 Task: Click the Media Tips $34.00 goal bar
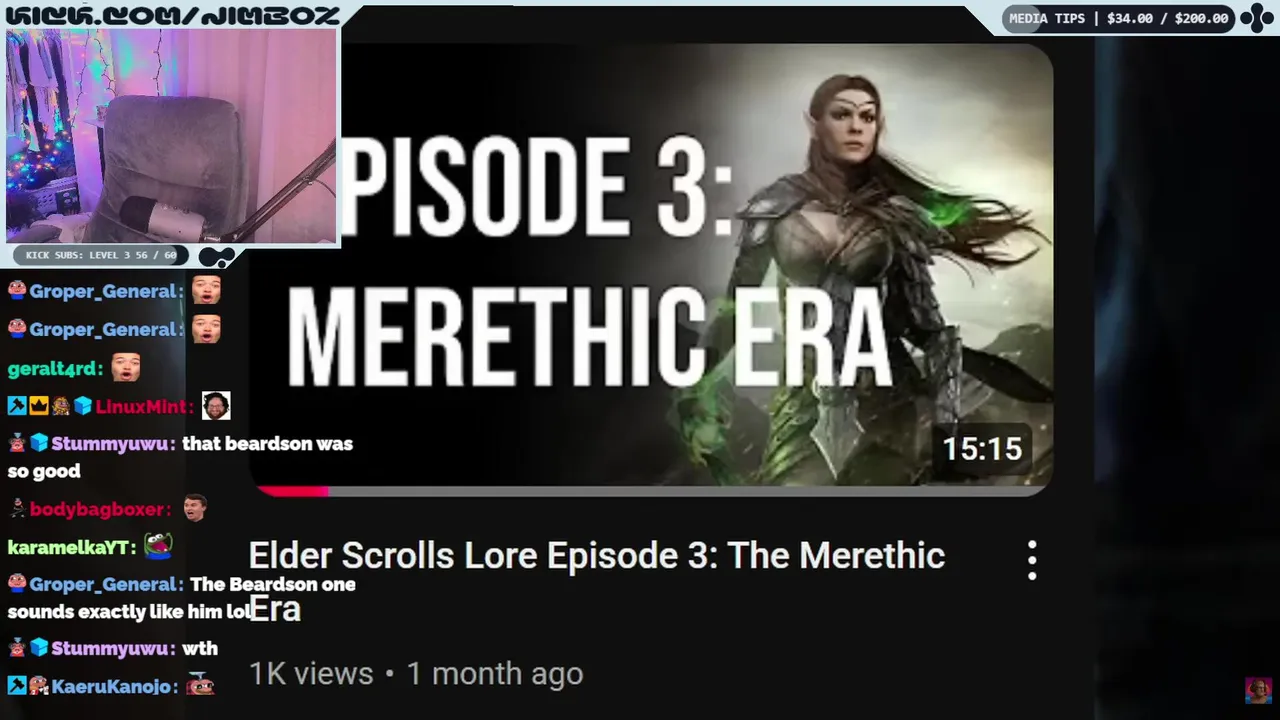click(1119, 18)
